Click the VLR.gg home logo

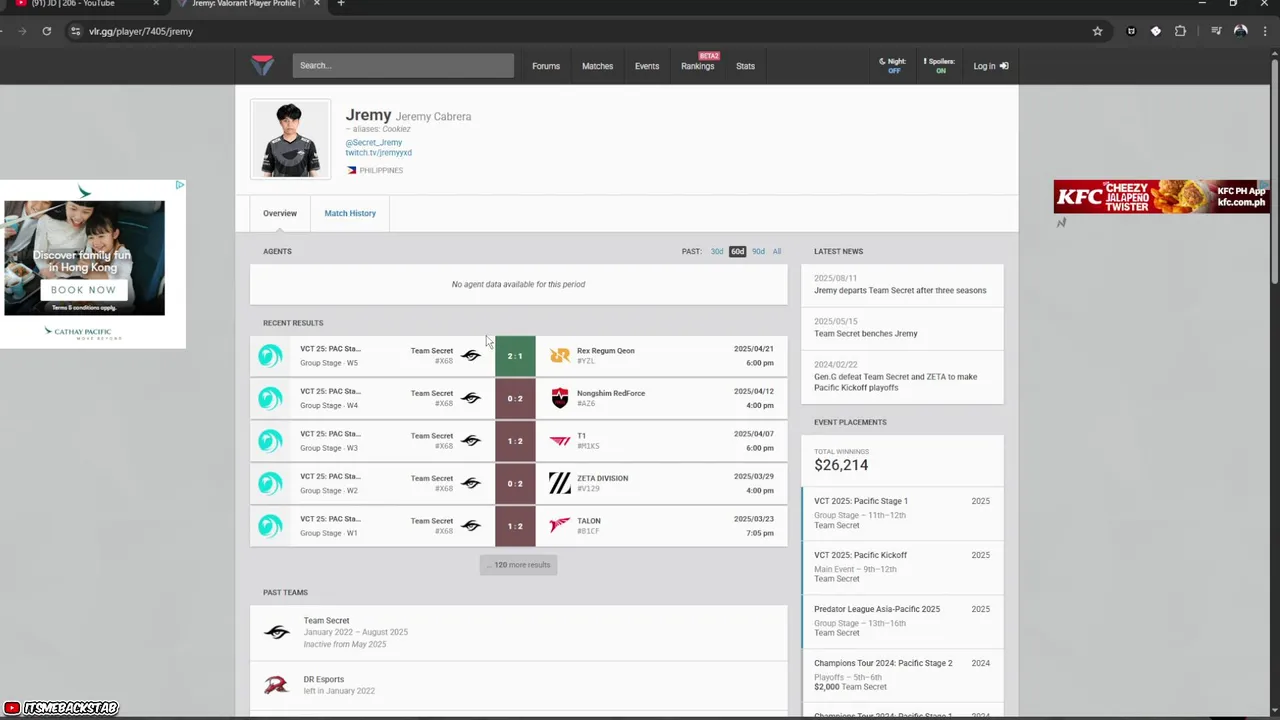click(262, 66)
